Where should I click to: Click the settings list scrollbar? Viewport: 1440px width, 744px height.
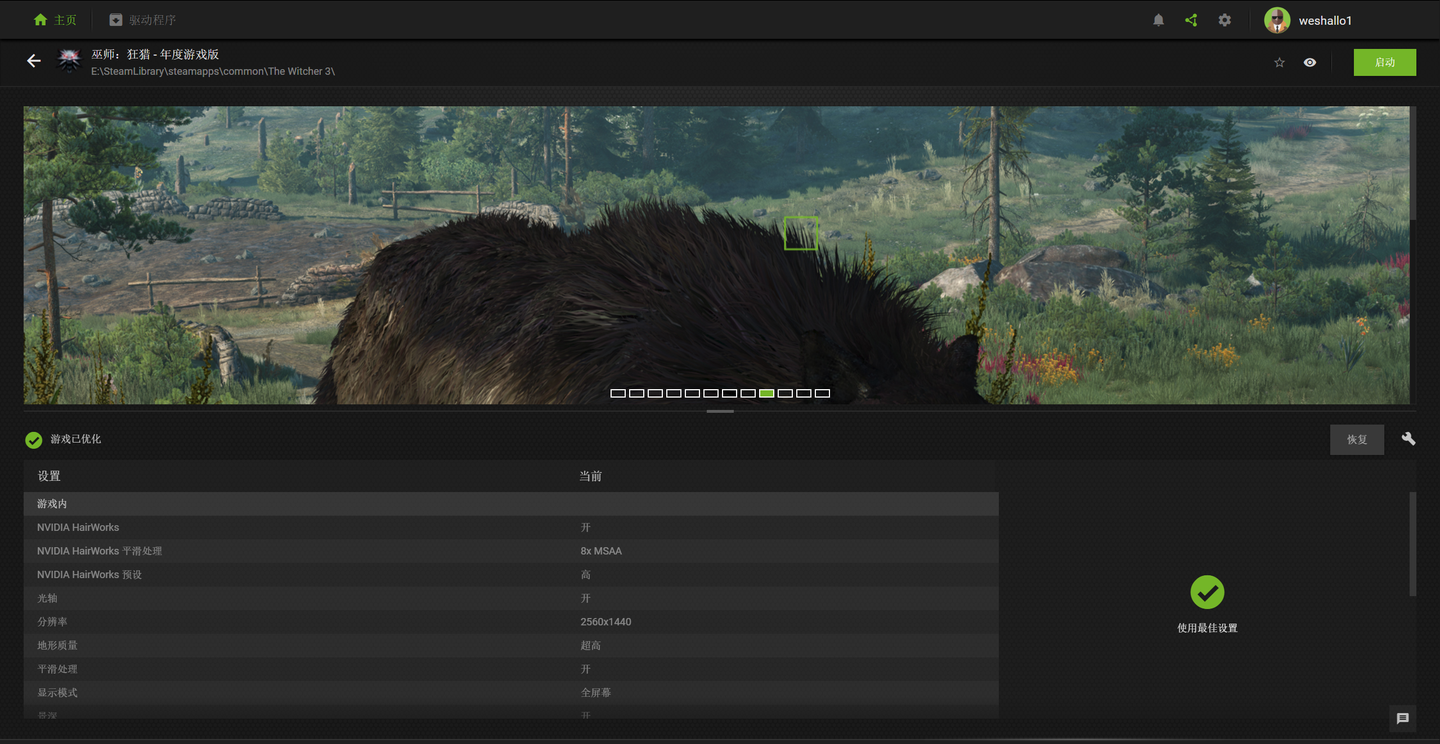pos(1413,544)
